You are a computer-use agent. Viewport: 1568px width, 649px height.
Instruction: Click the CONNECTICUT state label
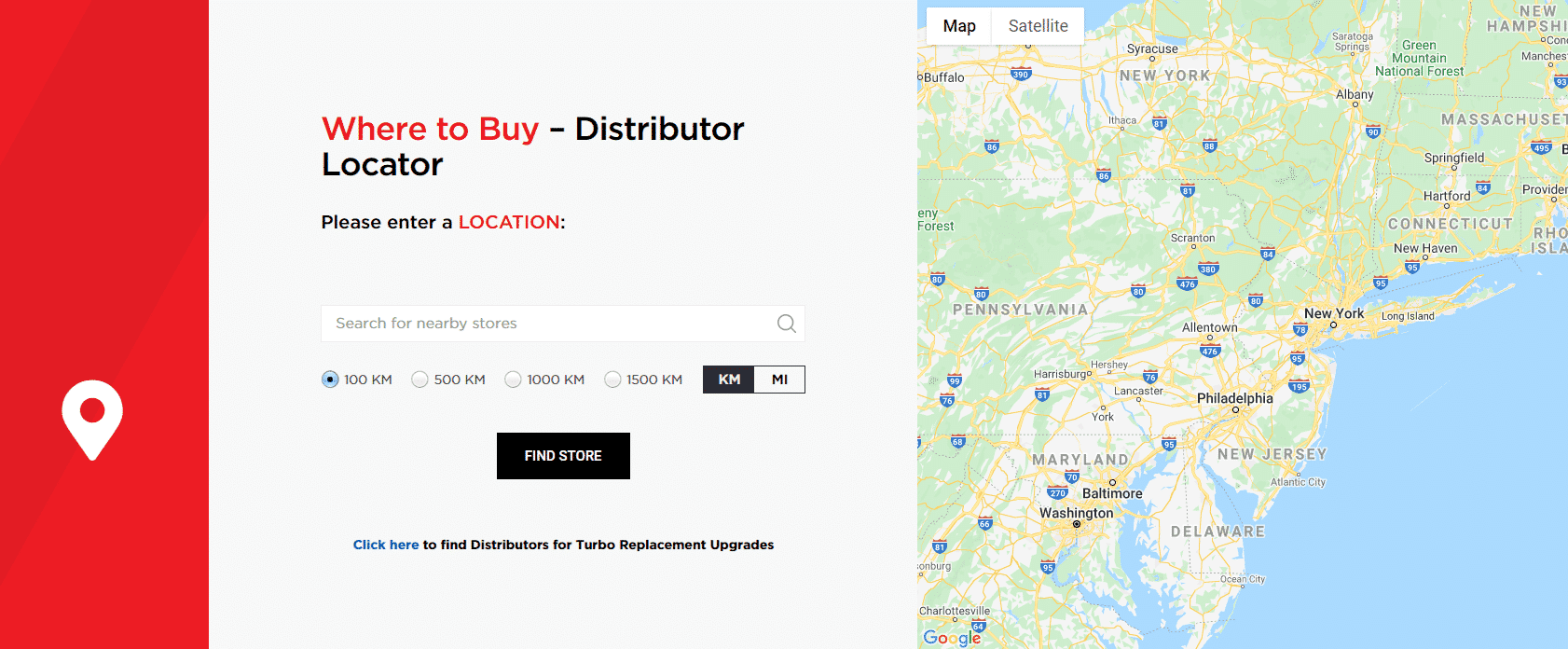1451,224
